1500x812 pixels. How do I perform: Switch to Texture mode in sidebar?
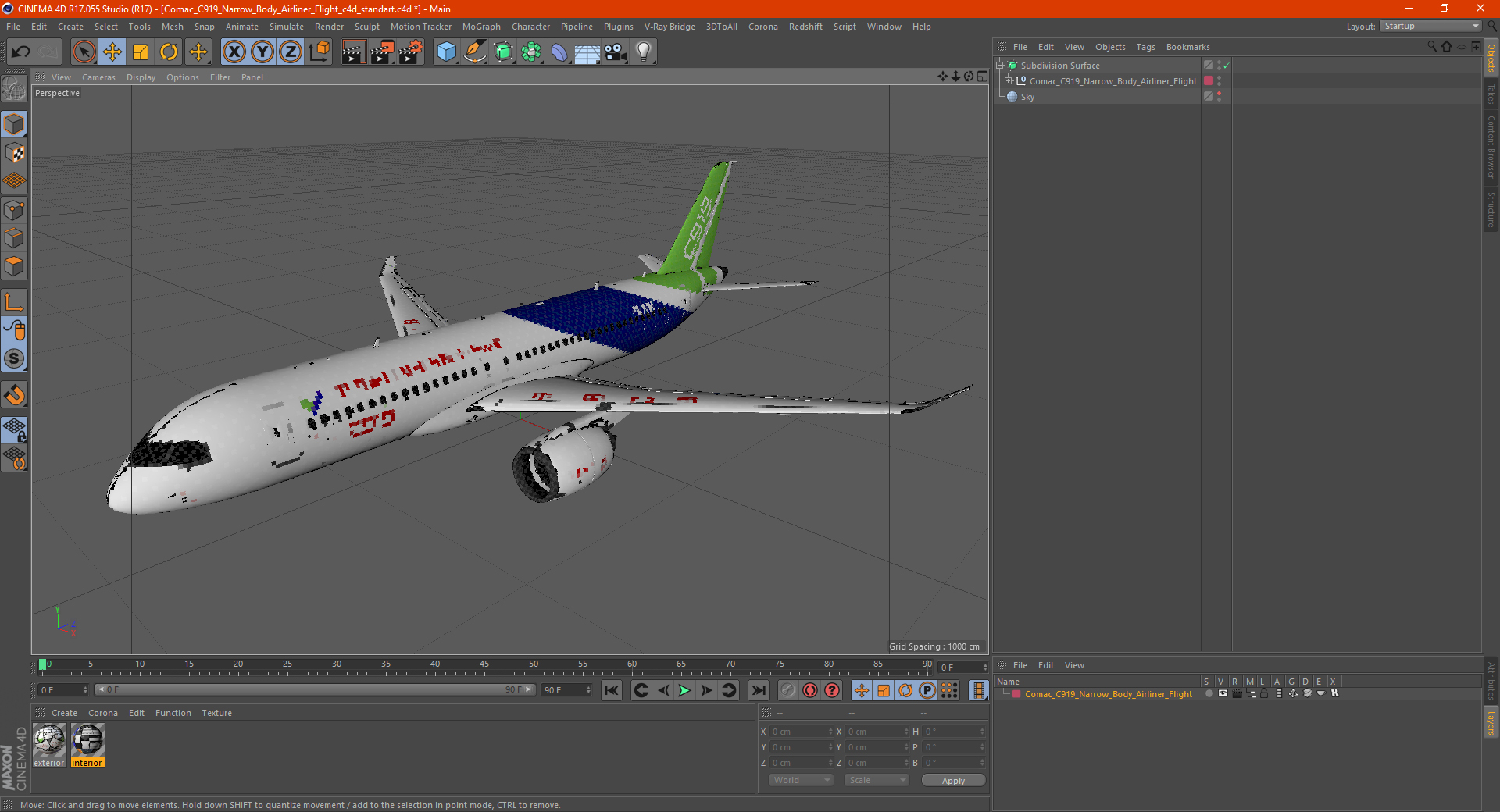coord(14,153)
